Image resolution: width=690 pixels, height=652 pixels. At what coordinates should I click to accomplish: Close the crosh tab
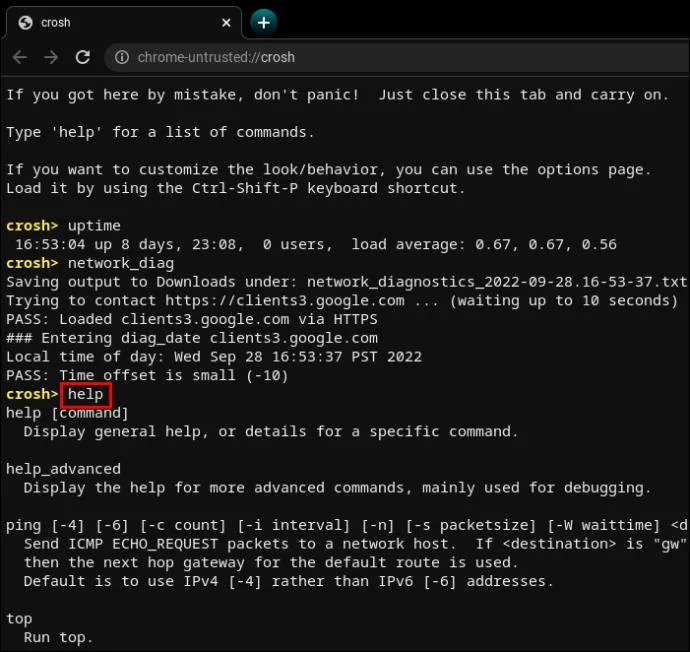click(x=226, y=22)
